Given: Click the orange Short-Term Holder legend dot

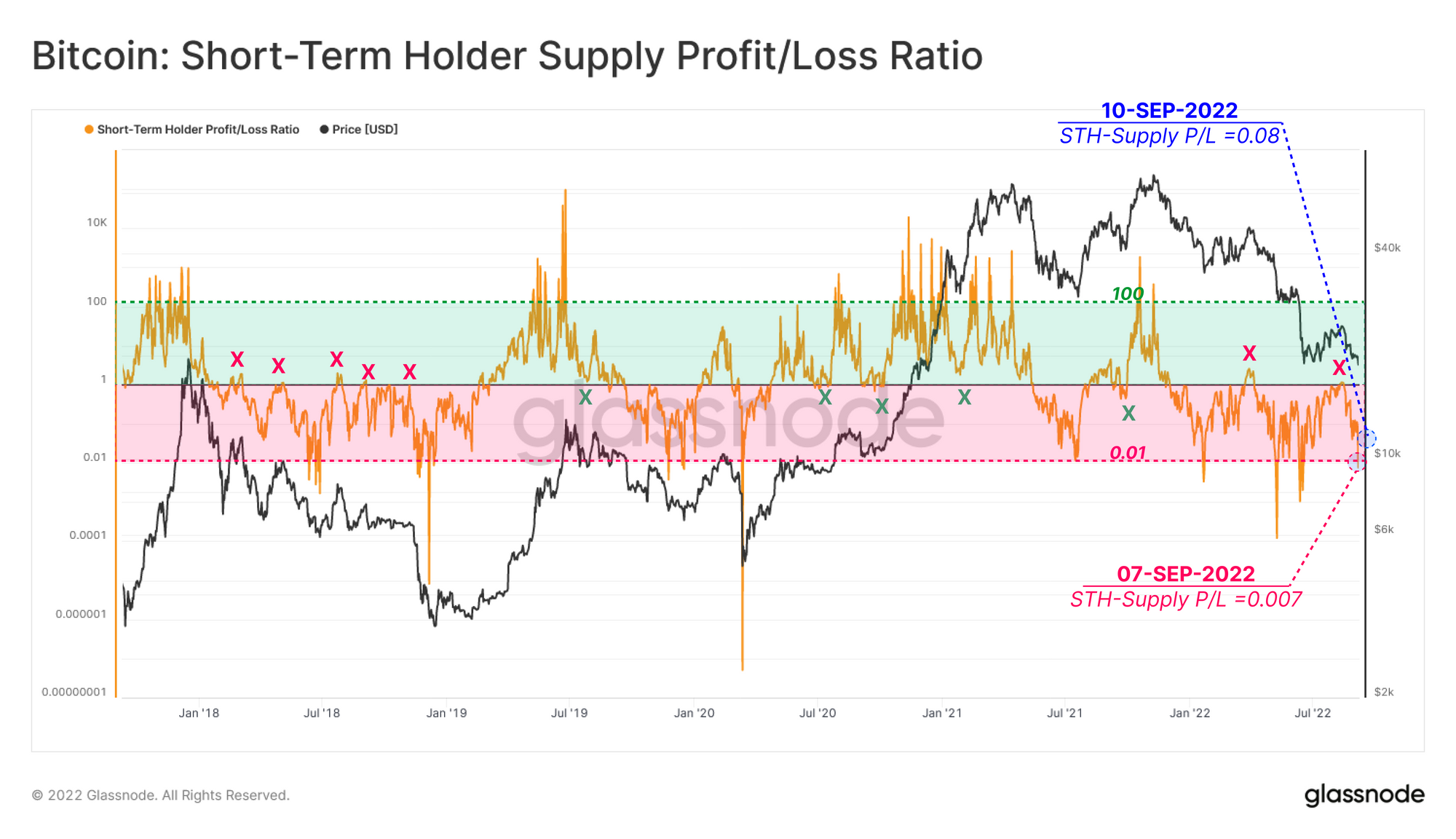Looking at the screenshot, I should pos(89,130).
